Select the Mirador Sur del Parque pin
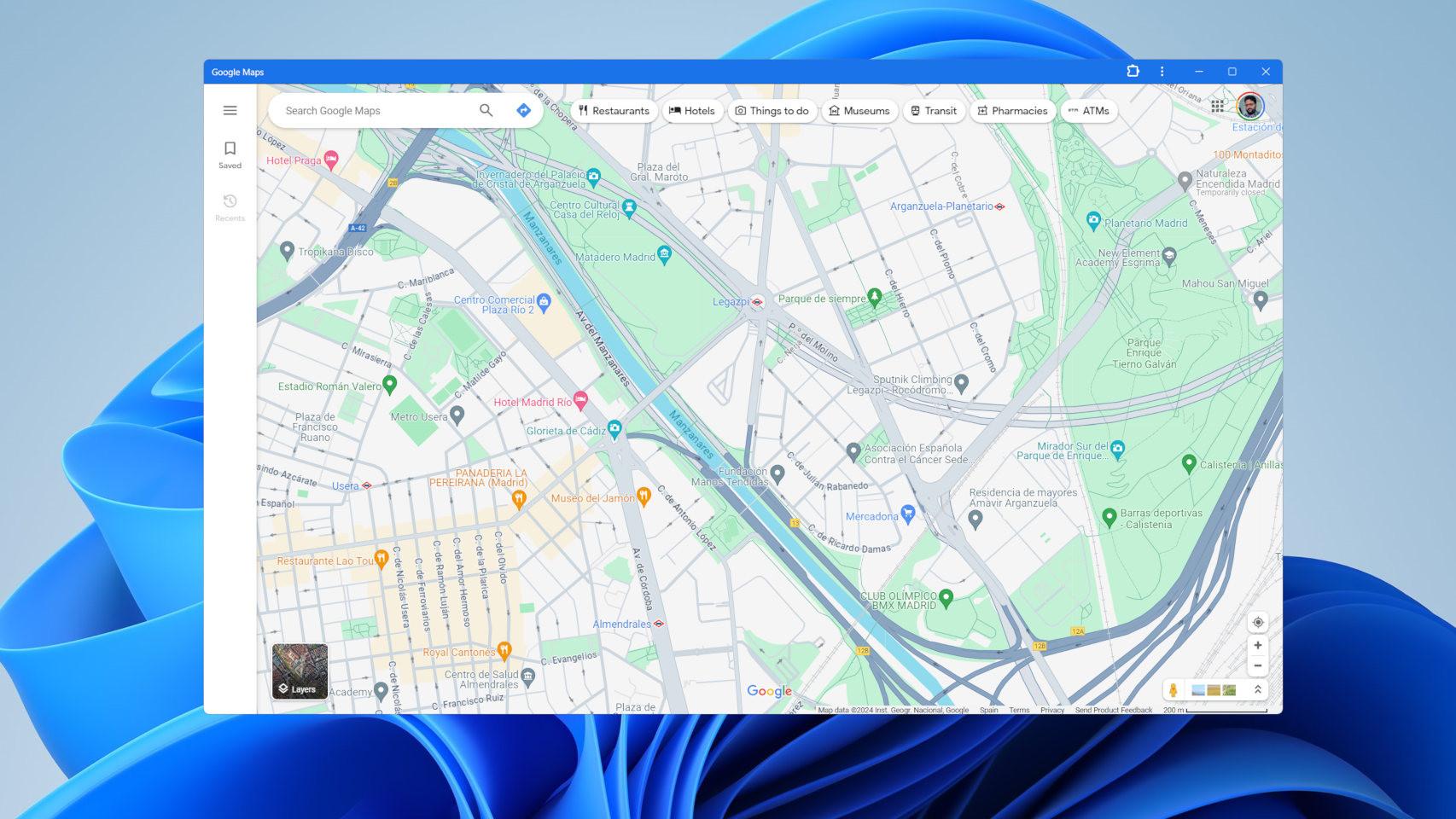The height and width of the screenshot is (819, 1456). (x=1118, y=448)
